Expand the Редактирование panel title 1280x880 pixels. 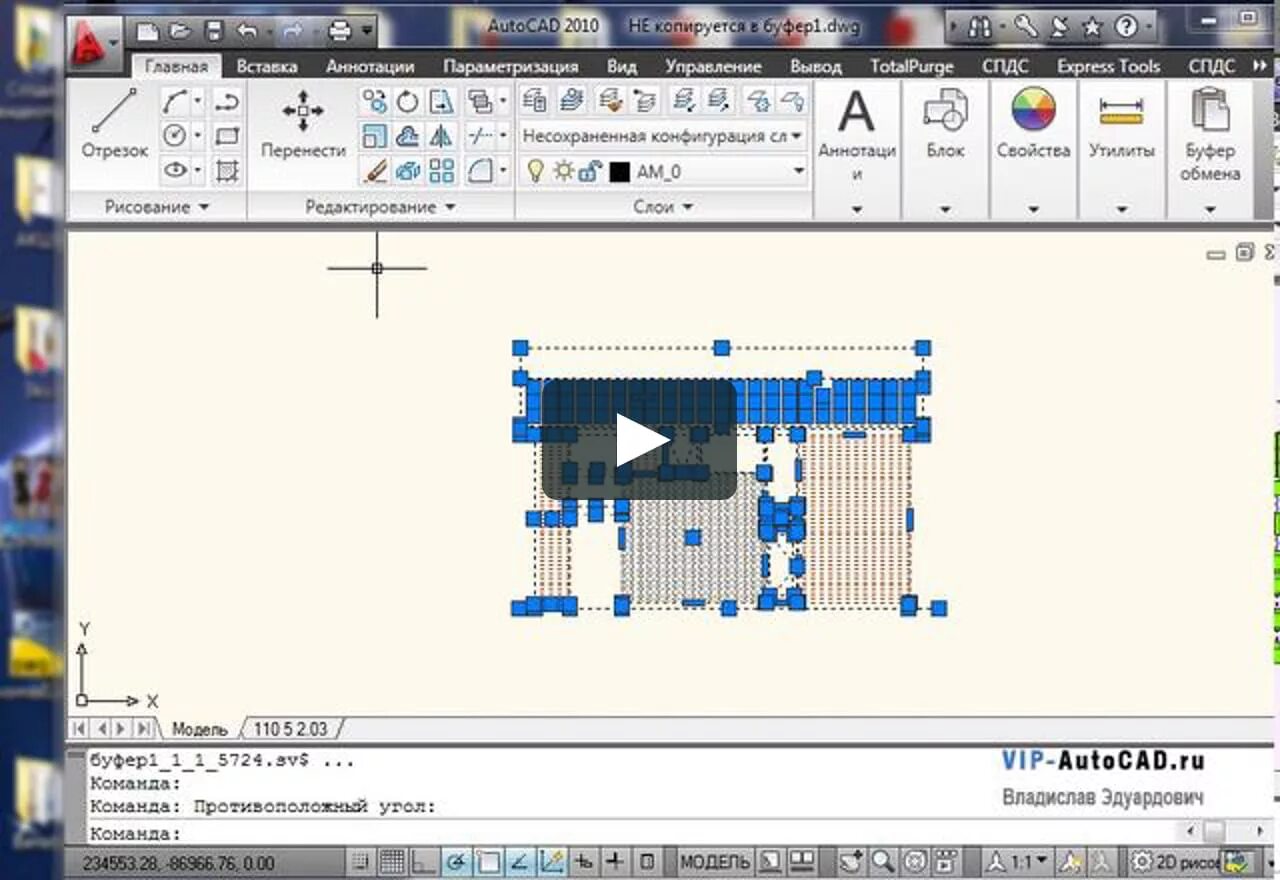click(380, 207)
